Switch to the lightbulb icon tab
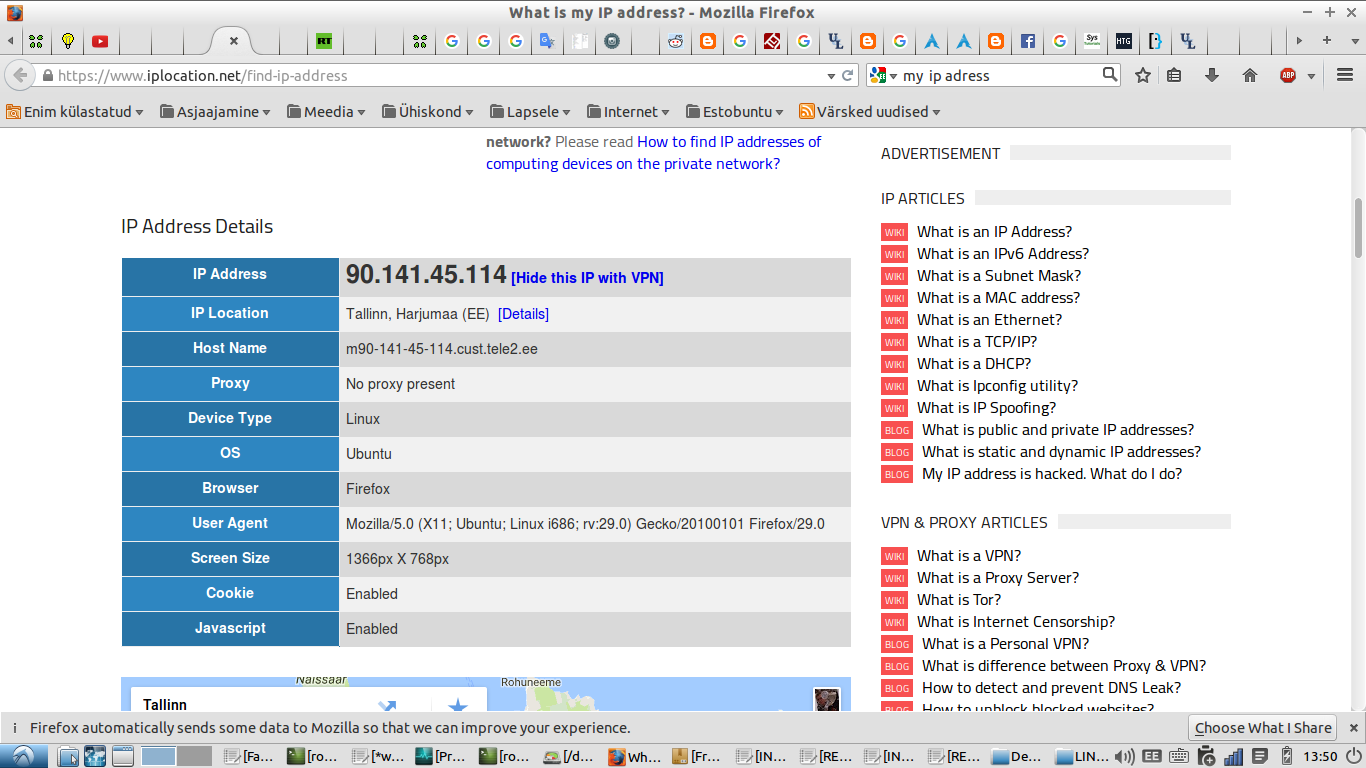Viewport: 1366px width, 768px height. pyautogui.click(x=68, y=41)
